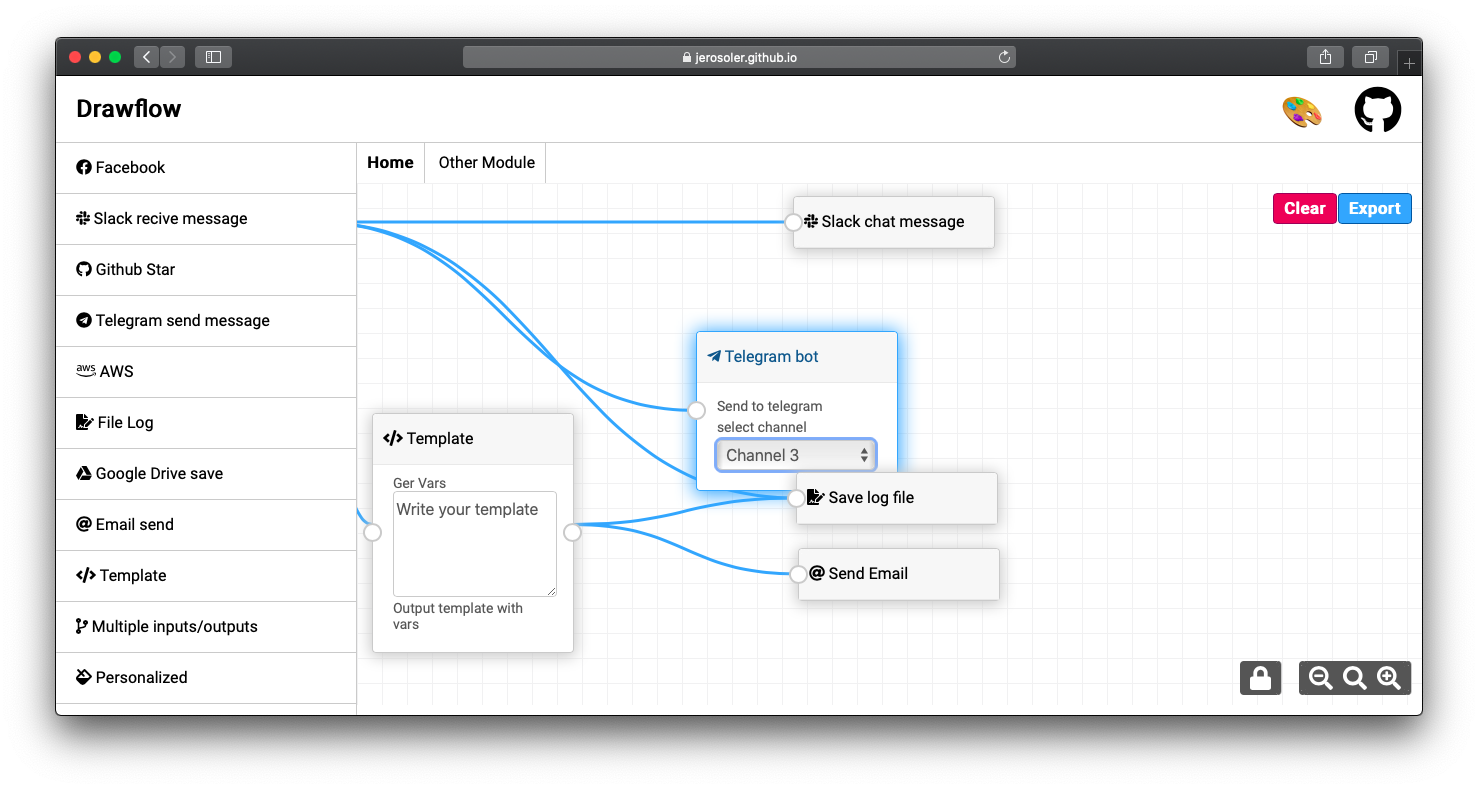The height and width of the screenshot is (789, 1478).
Task: Add a new browser tab
Action: coord(1409,63)
